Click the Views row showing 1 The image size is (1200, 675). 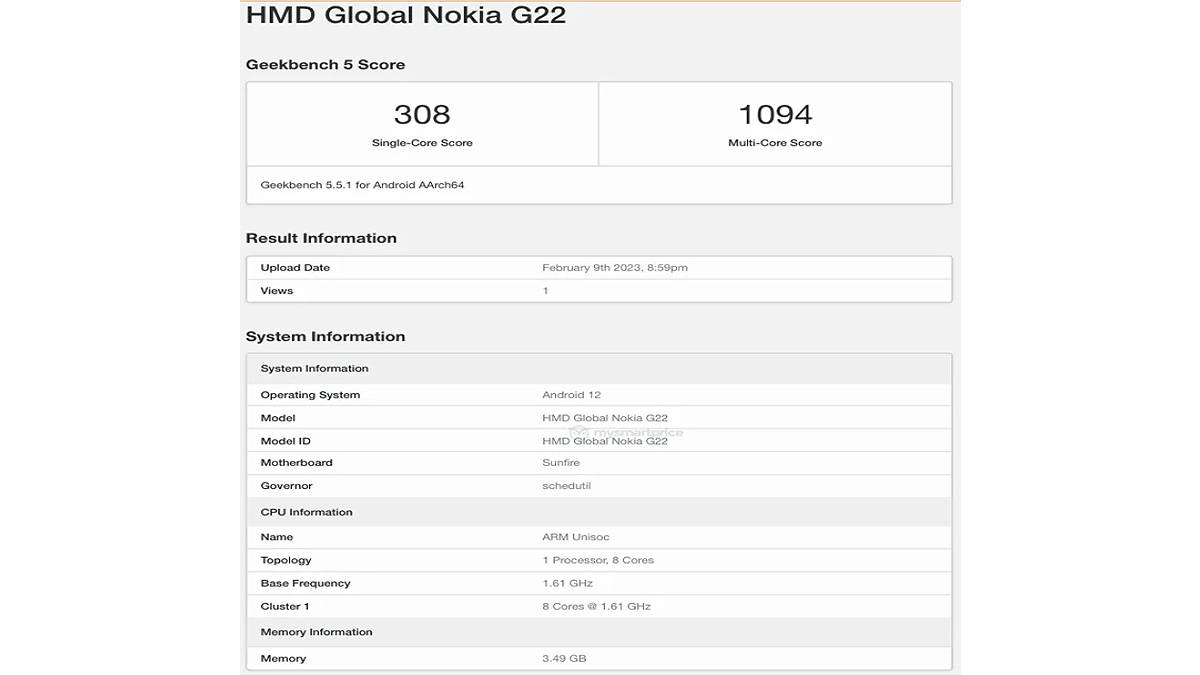pyautogui.click(x=600, y=290)
